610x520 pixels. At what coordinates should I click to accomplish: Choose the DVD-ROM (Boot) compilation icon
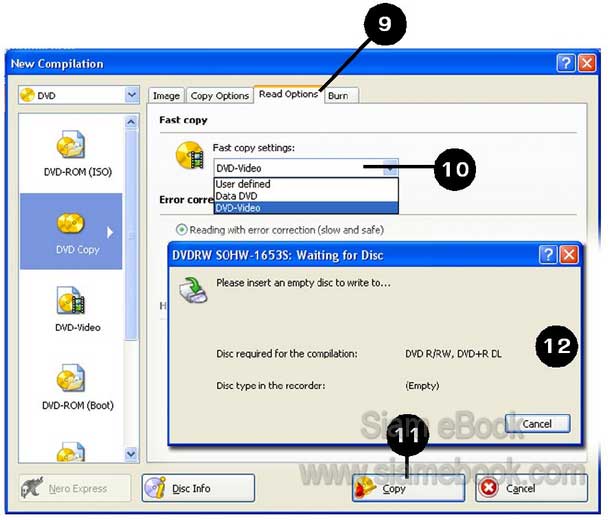(x=71, y=378)
